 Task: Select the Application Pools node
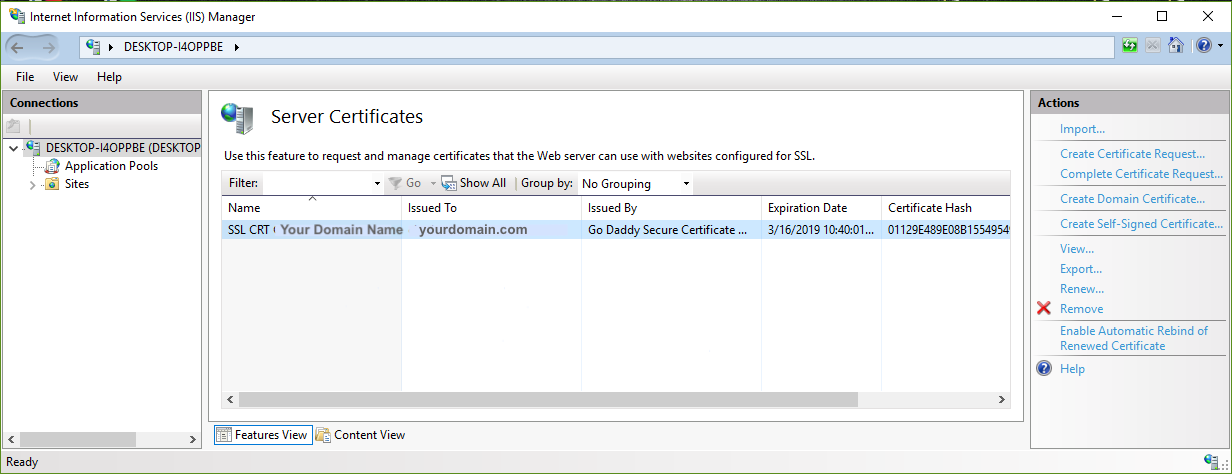click(x=111, y=166)
